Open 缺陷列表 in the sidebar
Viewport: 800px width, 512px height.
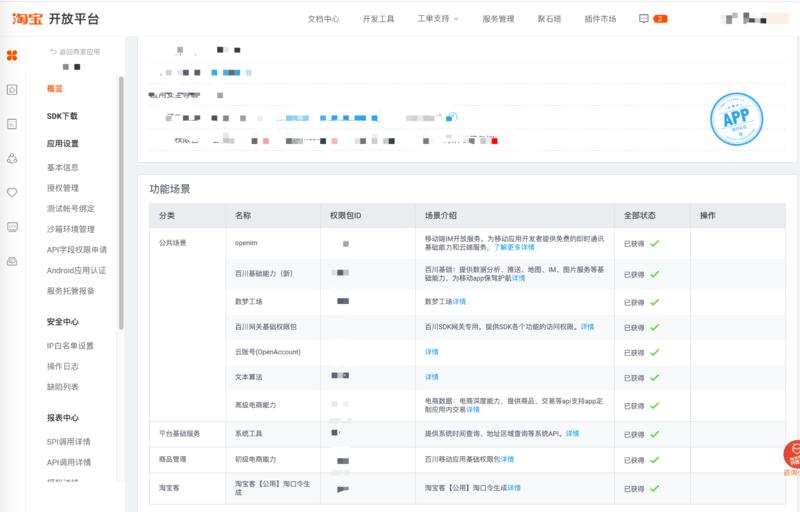(63, 387)
